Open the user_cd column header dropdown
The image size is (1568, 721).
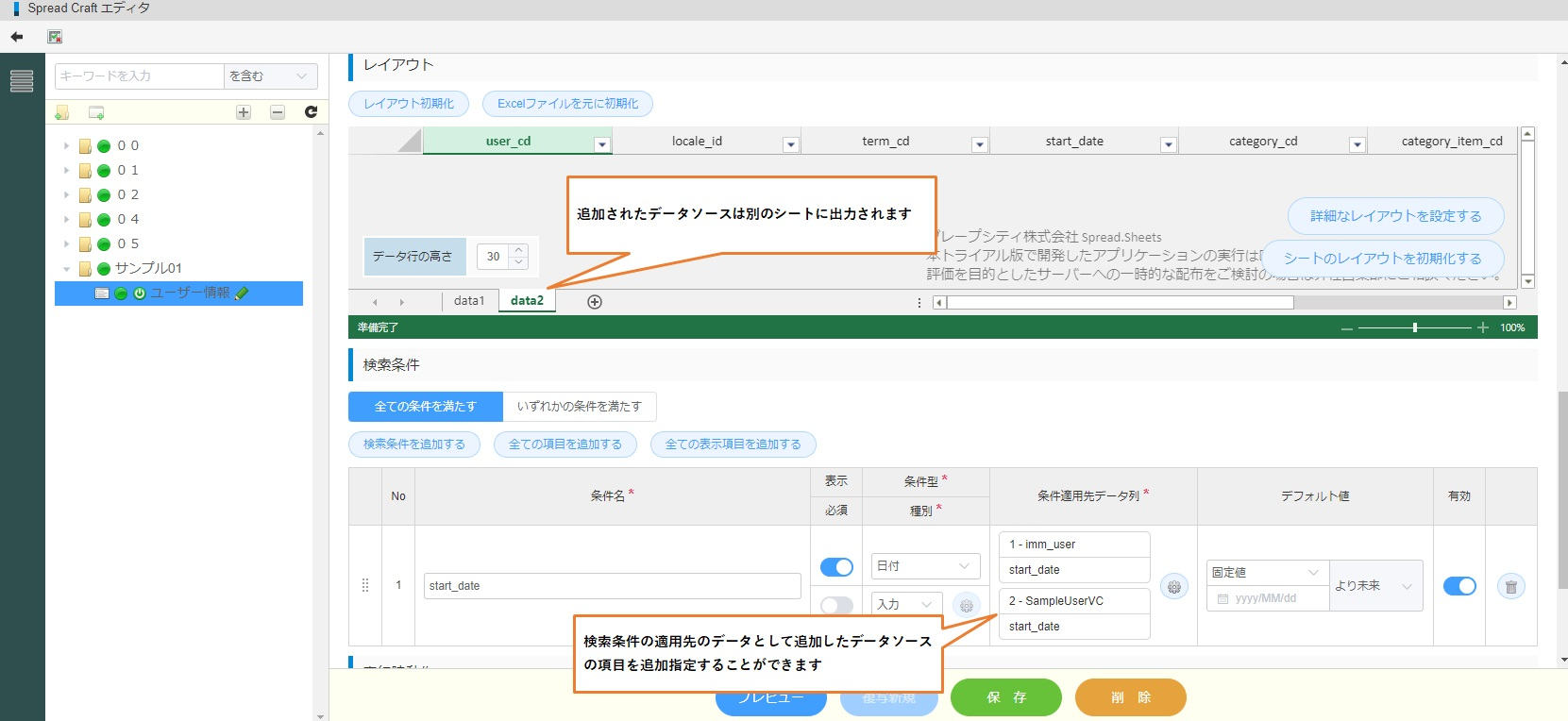tap(601, 144)
